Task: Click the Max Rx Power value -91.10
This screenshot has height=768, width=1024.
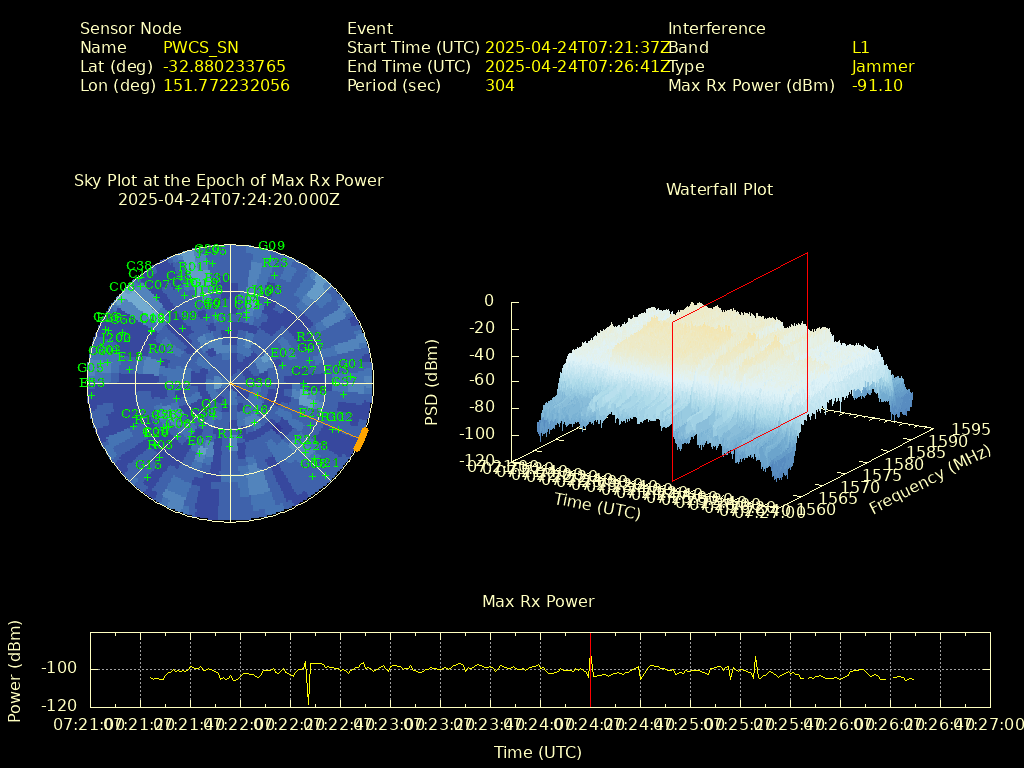Action: coord(877,86)
